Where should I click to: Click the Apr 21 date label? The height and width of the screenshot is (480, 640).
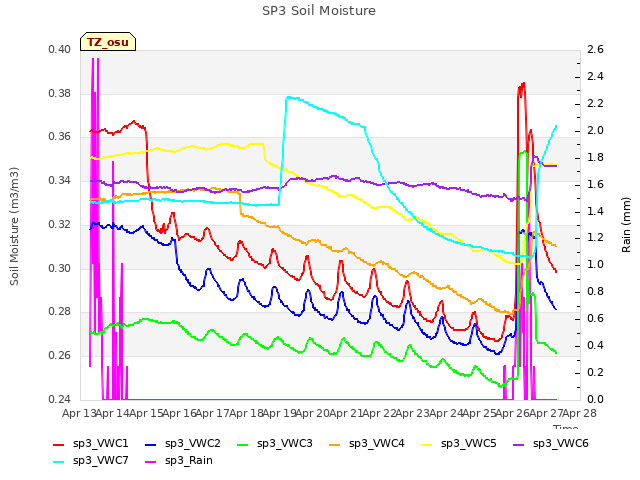(347, 414)
